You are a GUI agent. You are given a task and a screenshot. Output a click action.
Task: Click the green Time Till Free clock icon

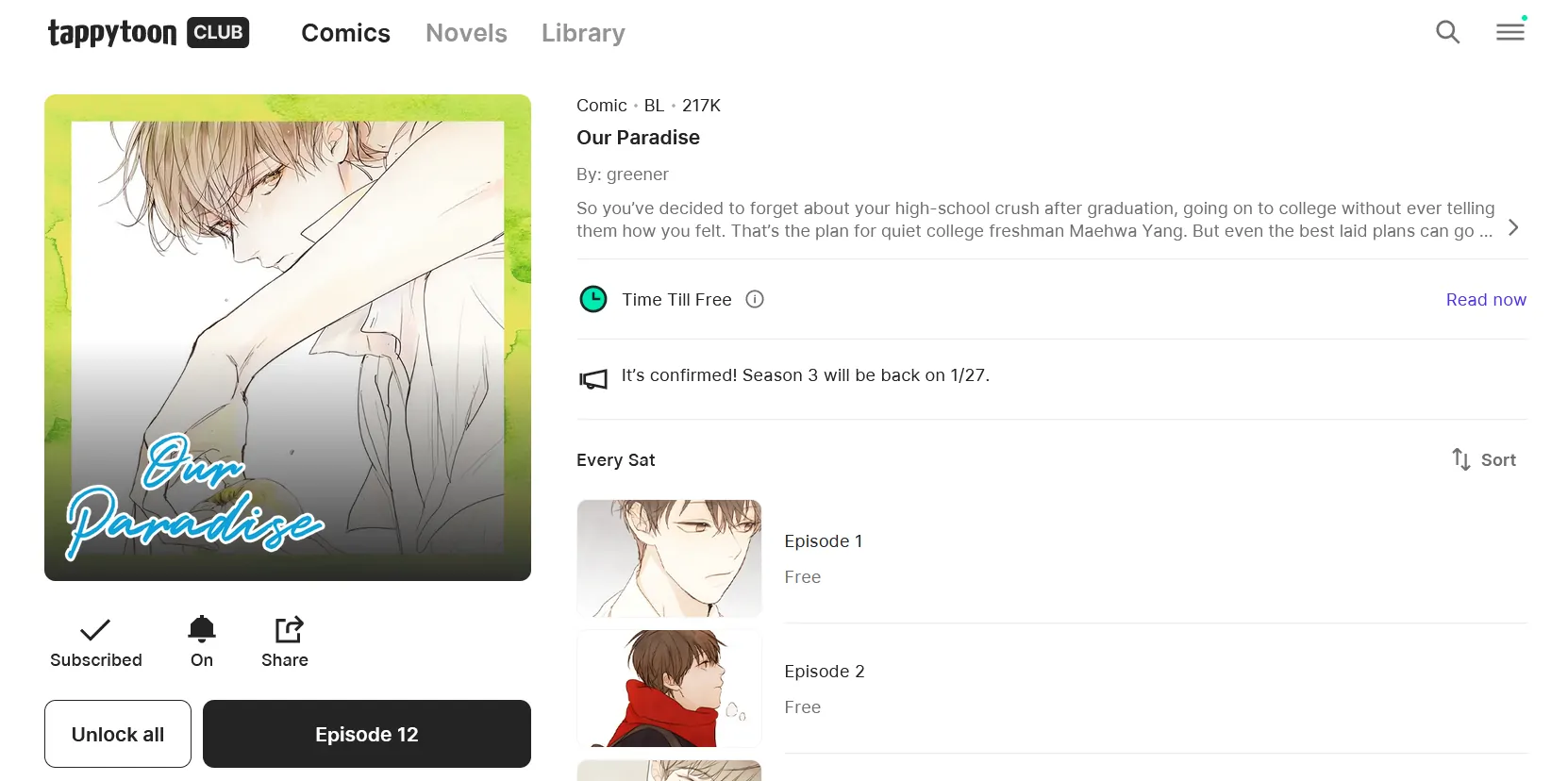tap(593, 299)
